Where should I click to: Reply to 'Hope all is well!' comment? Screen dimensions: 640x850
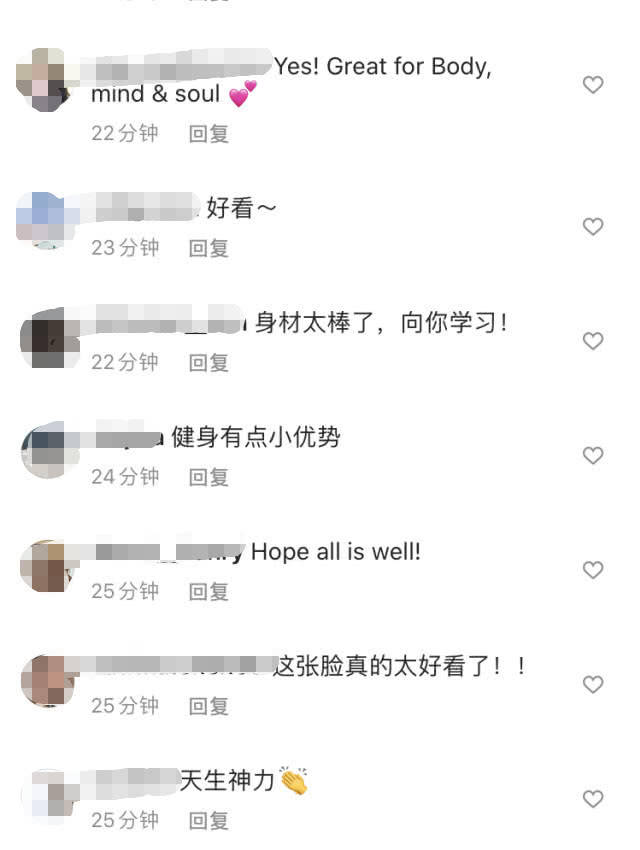pos(209,591)
